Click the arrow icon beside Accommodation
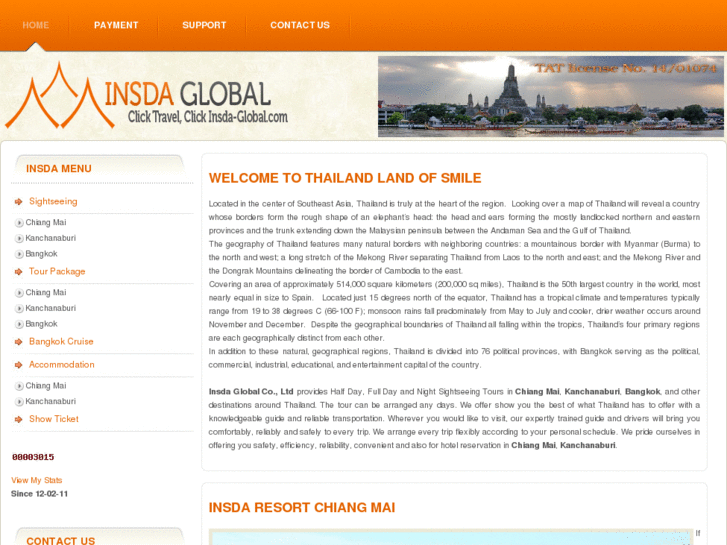The image size is (727, 545). click(19, 365)
